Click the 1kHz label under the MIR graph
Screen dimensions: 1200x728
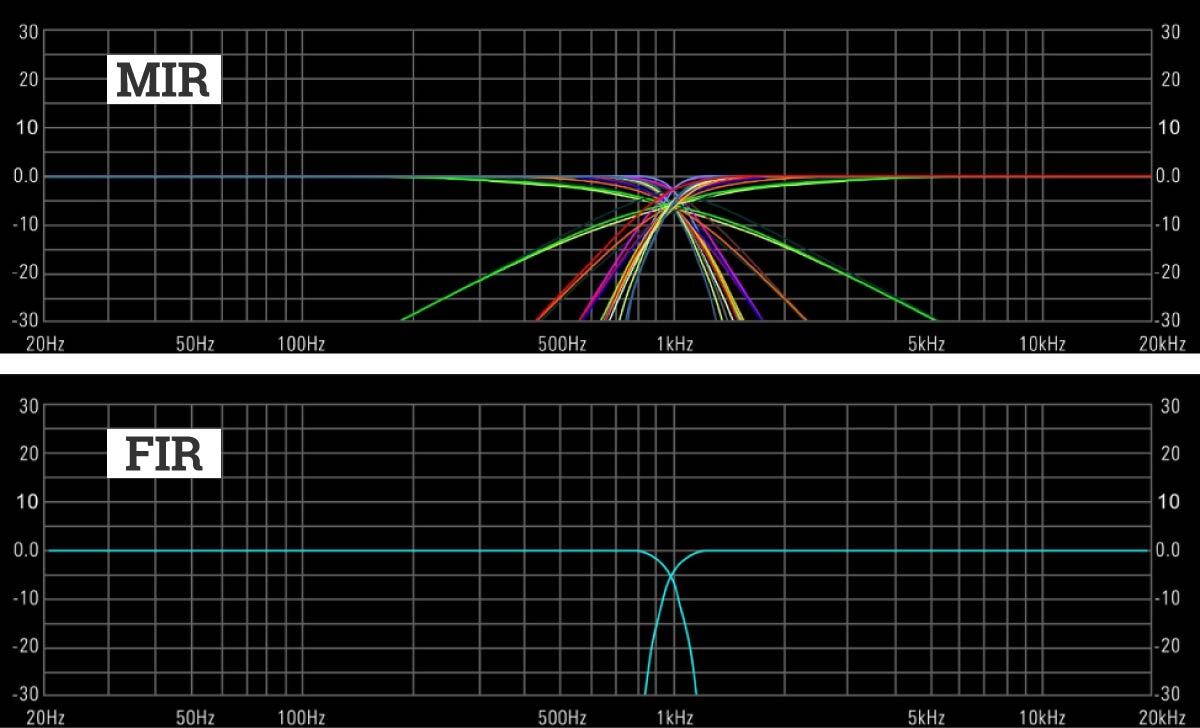coord(674,345)
